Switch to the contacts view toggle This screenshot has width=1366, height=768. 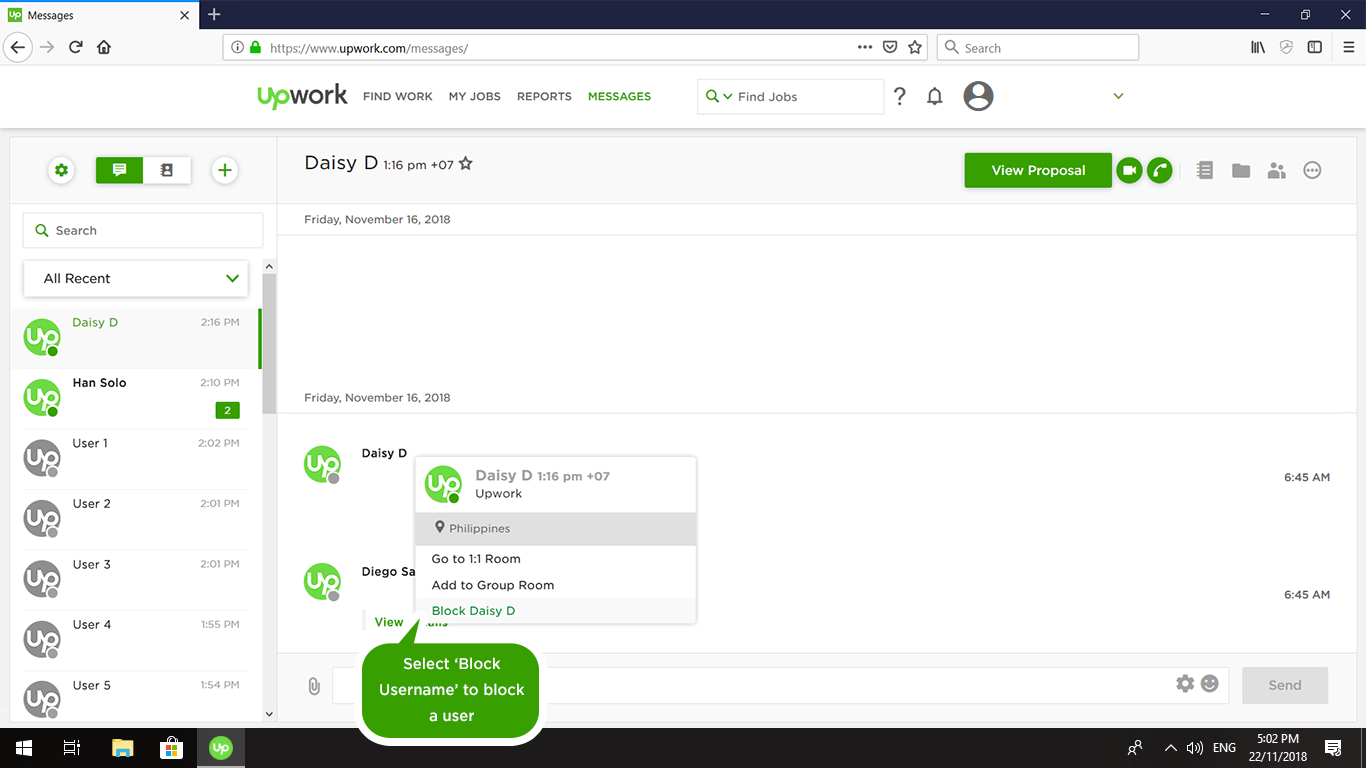point(167,171)
